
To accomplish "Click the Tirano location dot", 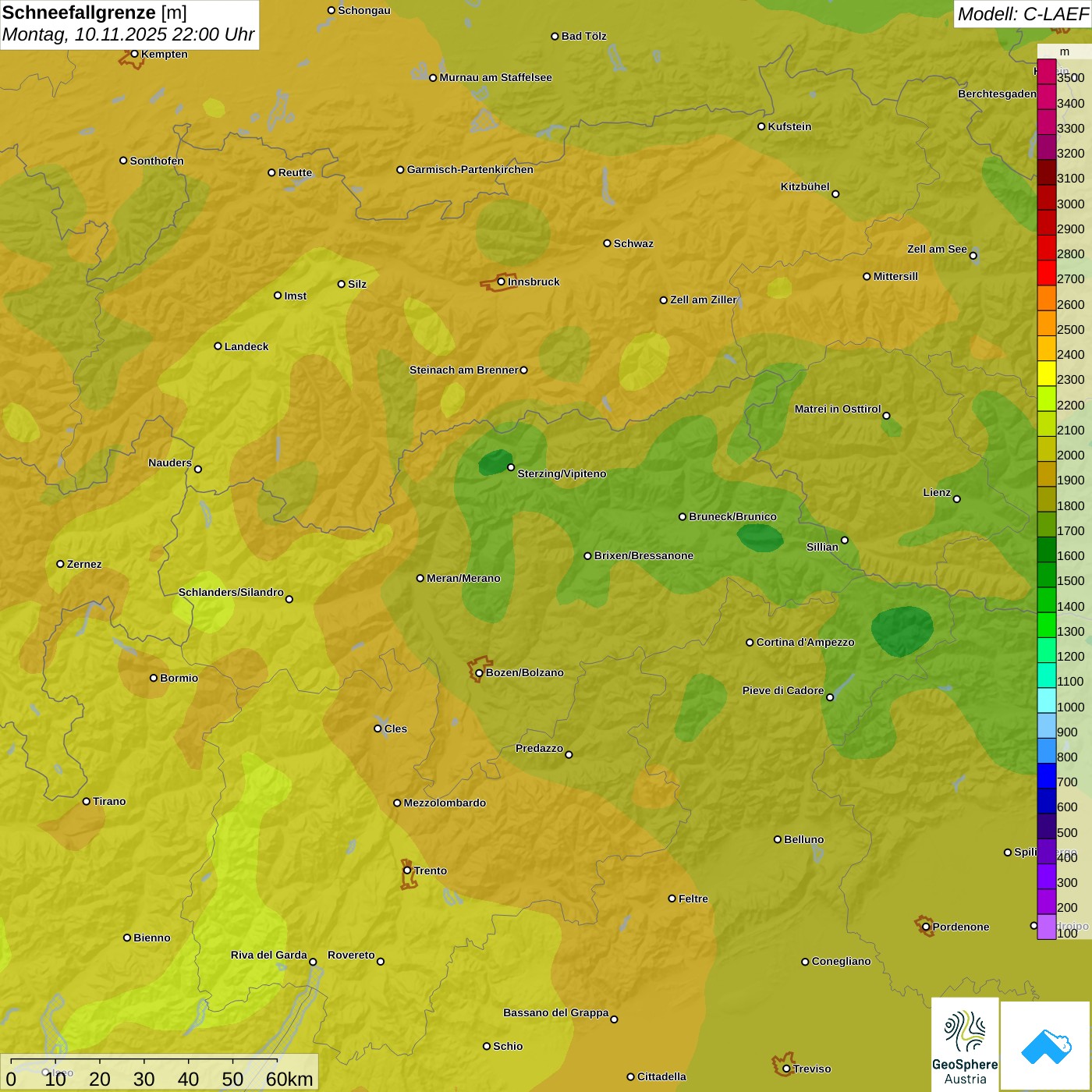I will pos(87,801).
